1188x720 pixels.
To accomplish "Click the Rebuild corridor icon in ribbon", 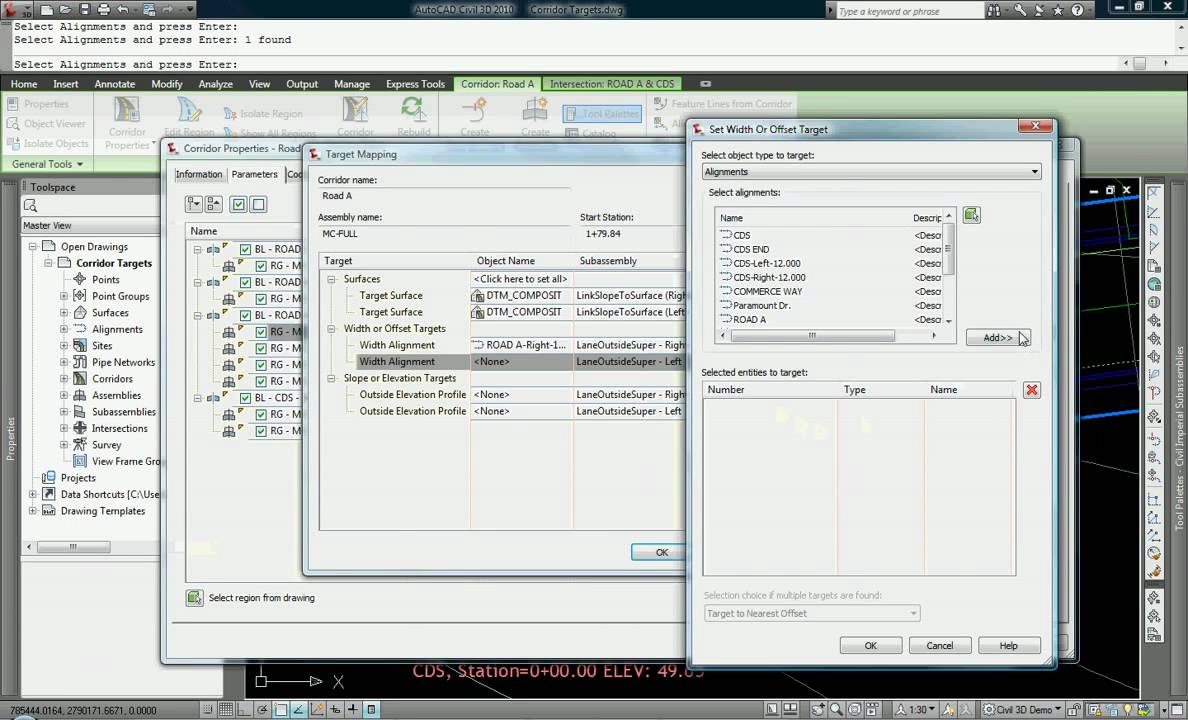I will (414, 111).
